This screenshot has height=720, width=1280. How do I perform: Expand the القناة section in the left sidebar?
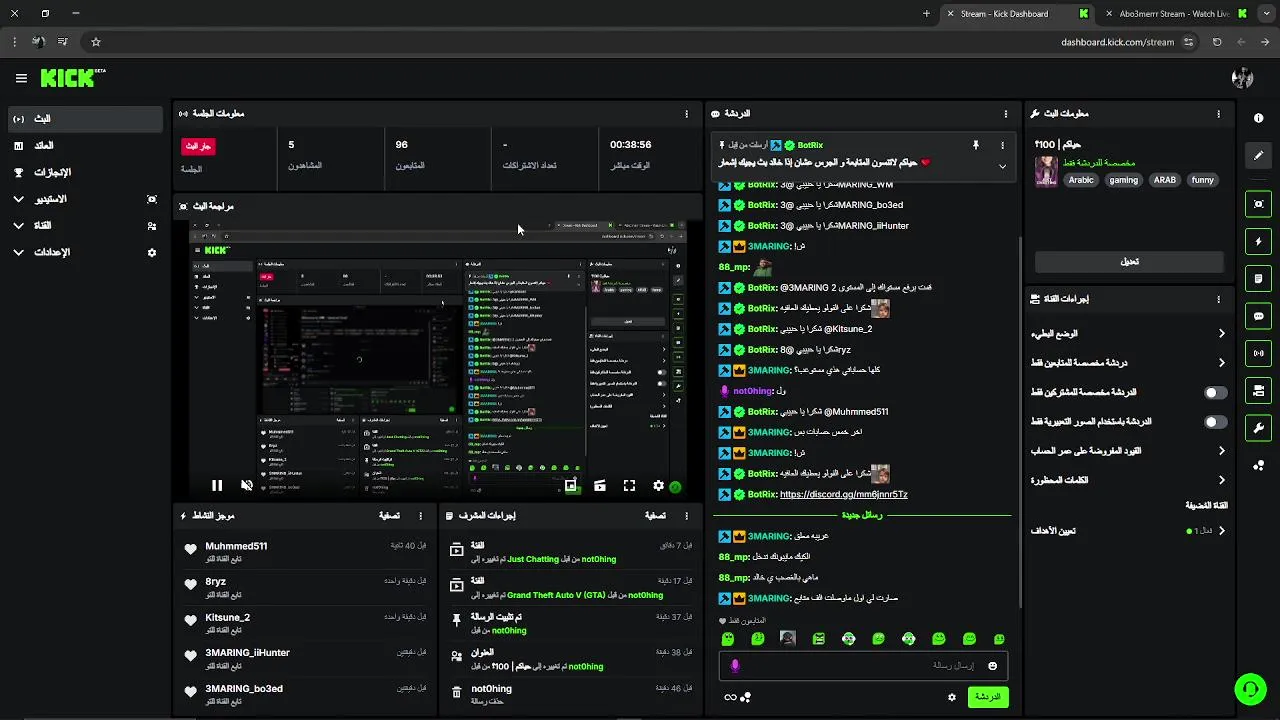coord(19,226)
